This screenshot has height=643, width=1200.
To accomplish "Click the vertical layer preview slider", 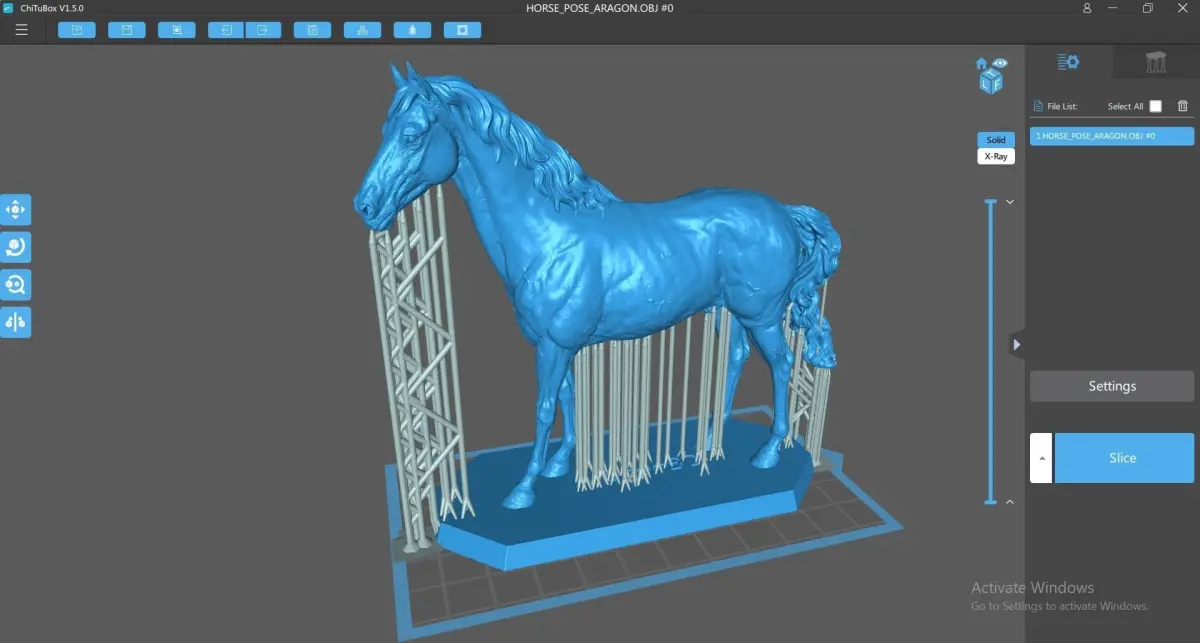I will pyautogui.click(x=991, y=351).
